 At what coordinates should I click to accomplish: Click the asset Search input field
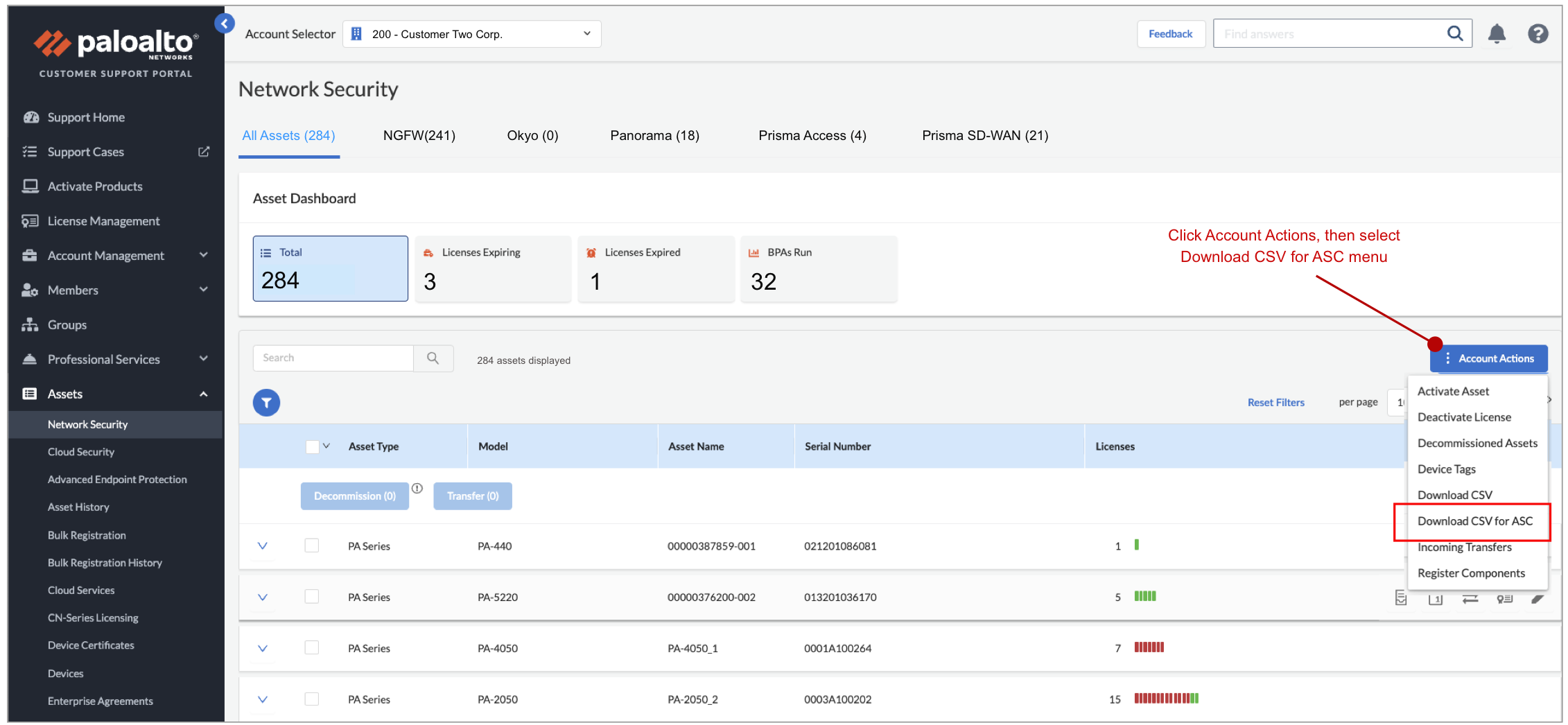[333, 358]
